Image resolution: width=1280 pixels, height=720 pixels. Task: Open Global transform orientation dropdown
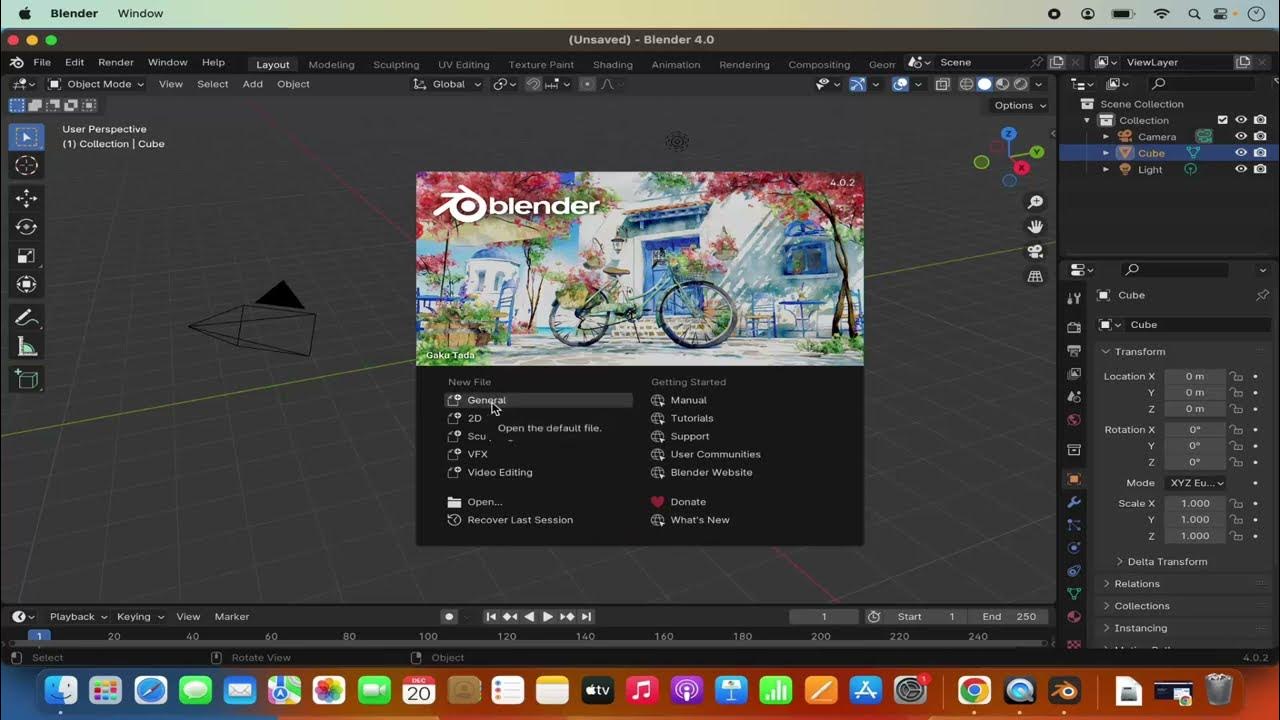pos(448,84)
